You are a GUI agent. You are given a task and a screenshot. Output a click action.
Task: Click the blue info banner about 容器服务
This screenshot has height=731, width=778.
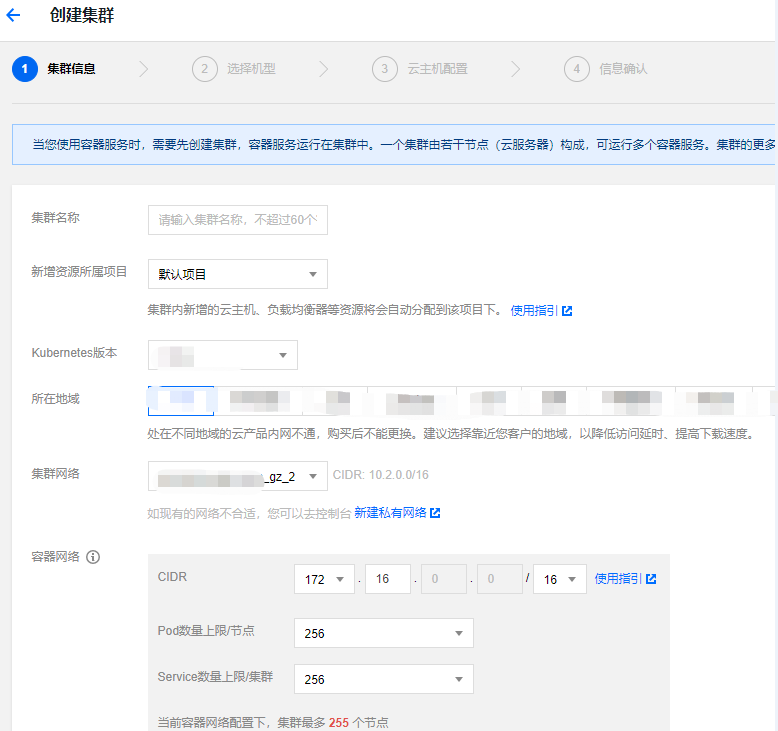click(x=393, y=144)
